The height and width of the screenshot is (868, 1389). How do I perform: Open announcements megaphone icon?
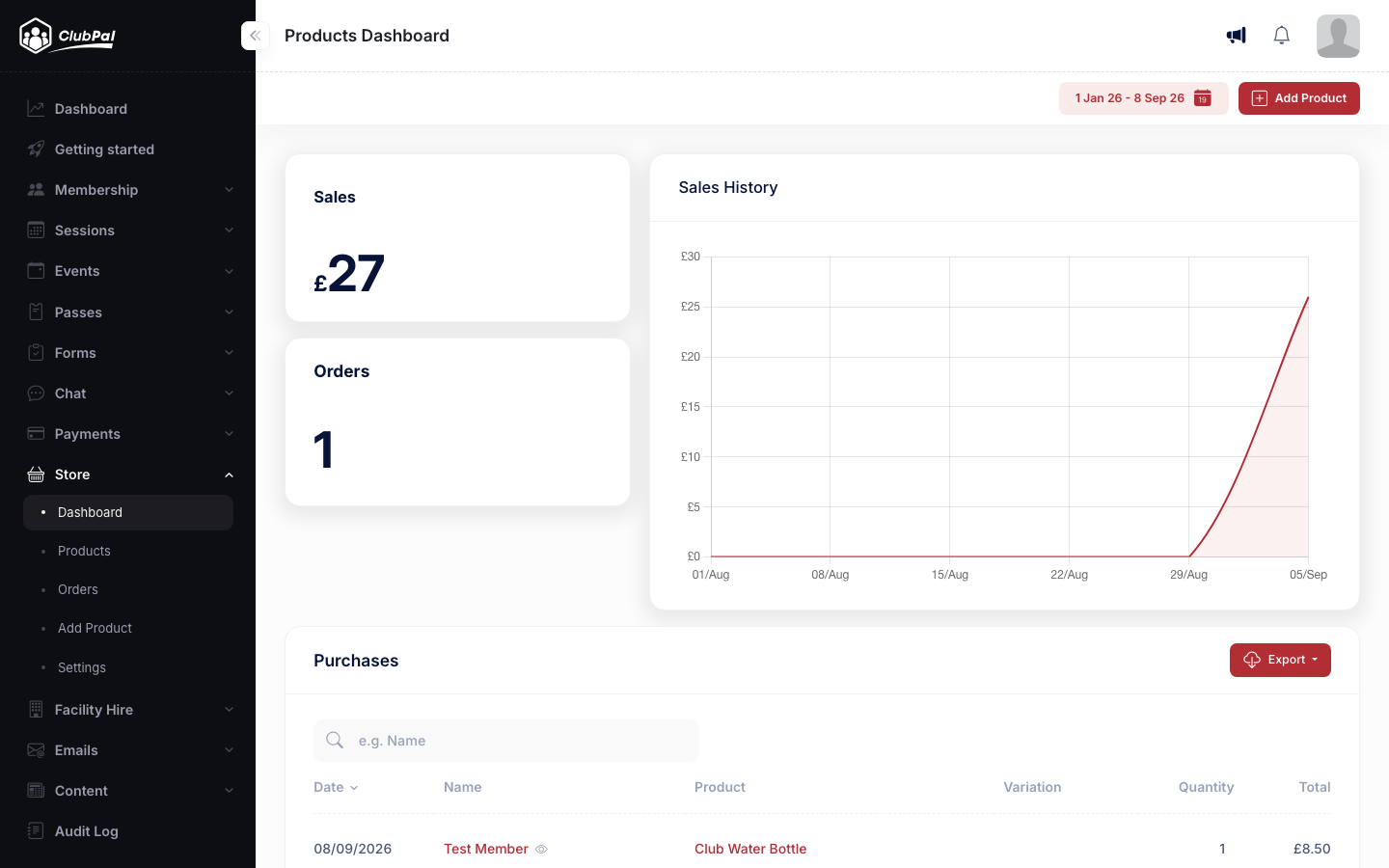point(1237,36)
